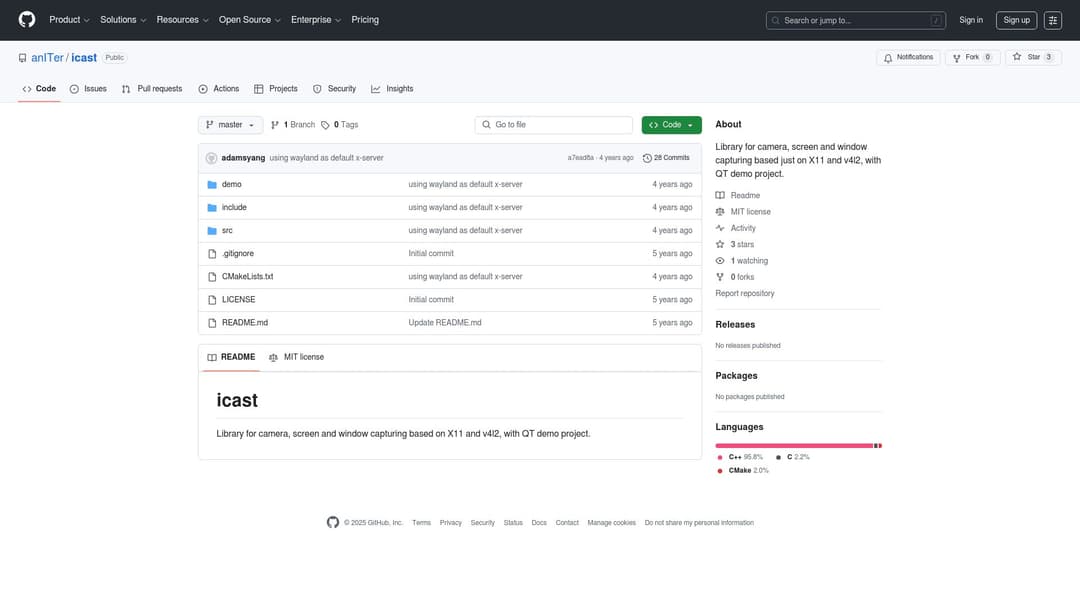Screen dimensions: 1080x608
Task: Click adamsyang's avatar icon
Action: [x=211, y=158]
